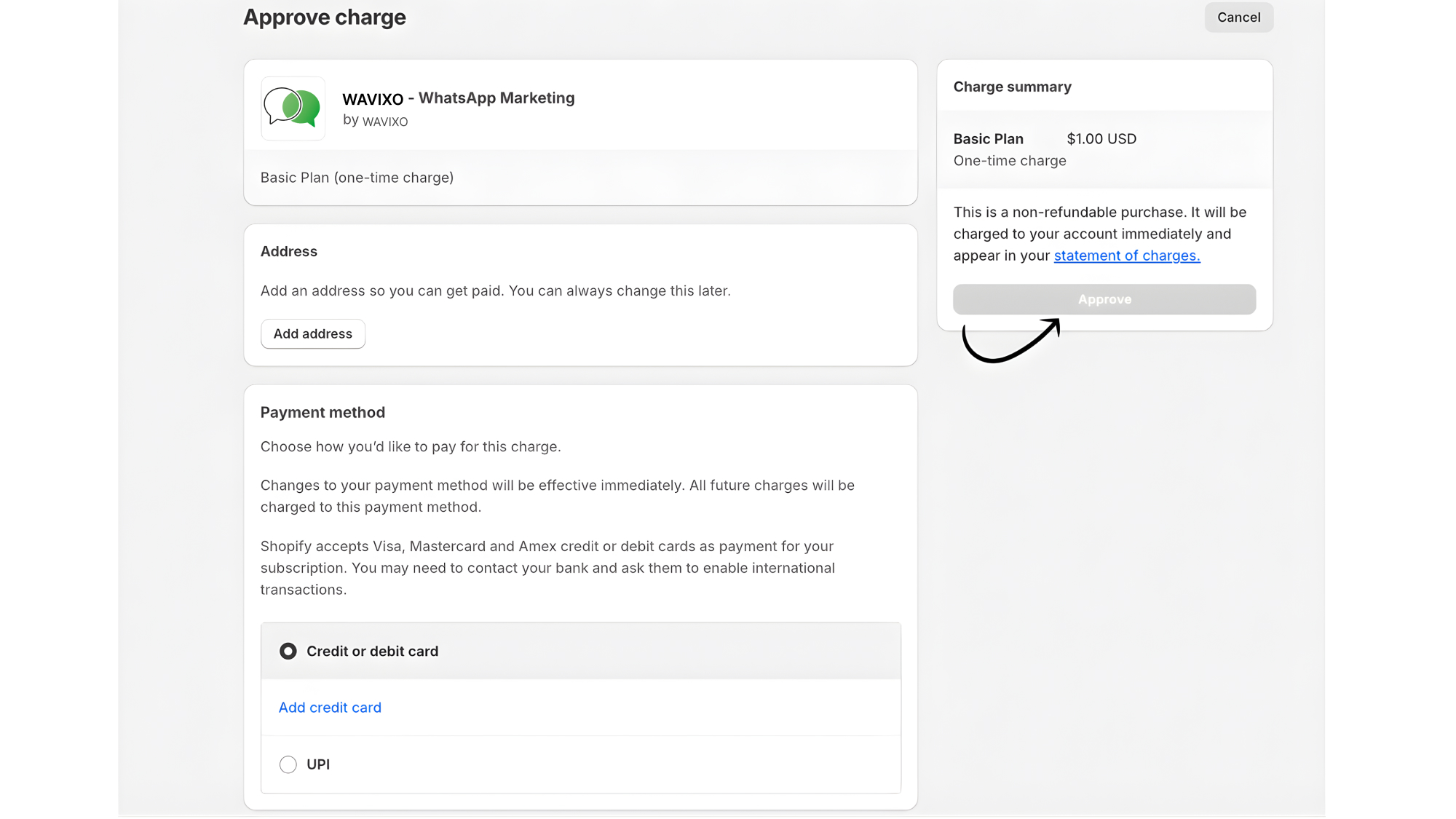
Task: Click the WAVIXO - WhatsApp Marketing title
Action: [x=459, y=98]
